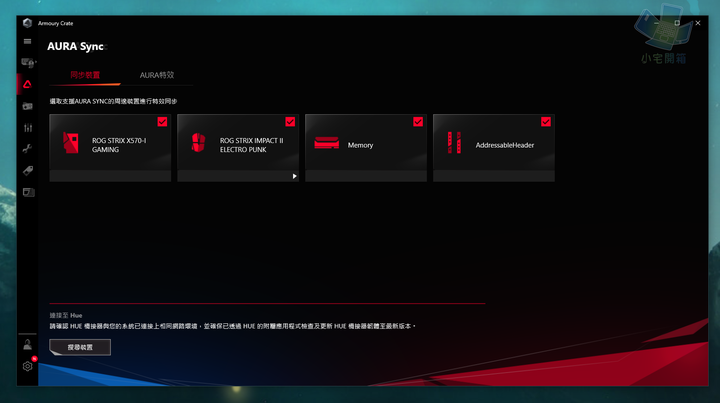Open the user profile sidebar icon
The height and width of the screenshot is (403, 720).
point(28,344)
